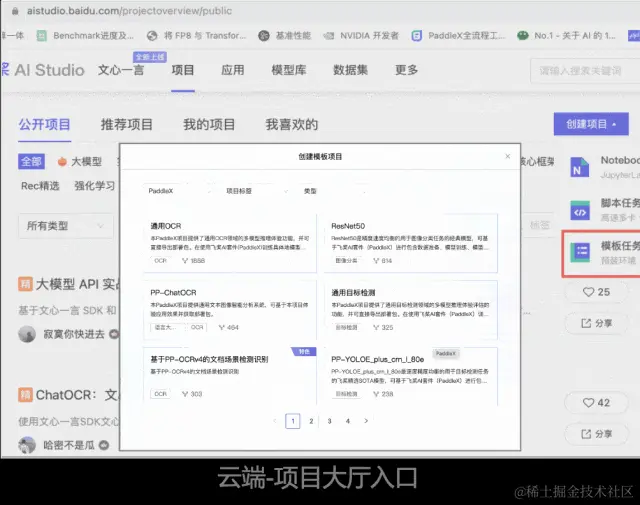
Task: Open 基准性能 bookmark
Action: pyautogui.click(x=284, y=36)
